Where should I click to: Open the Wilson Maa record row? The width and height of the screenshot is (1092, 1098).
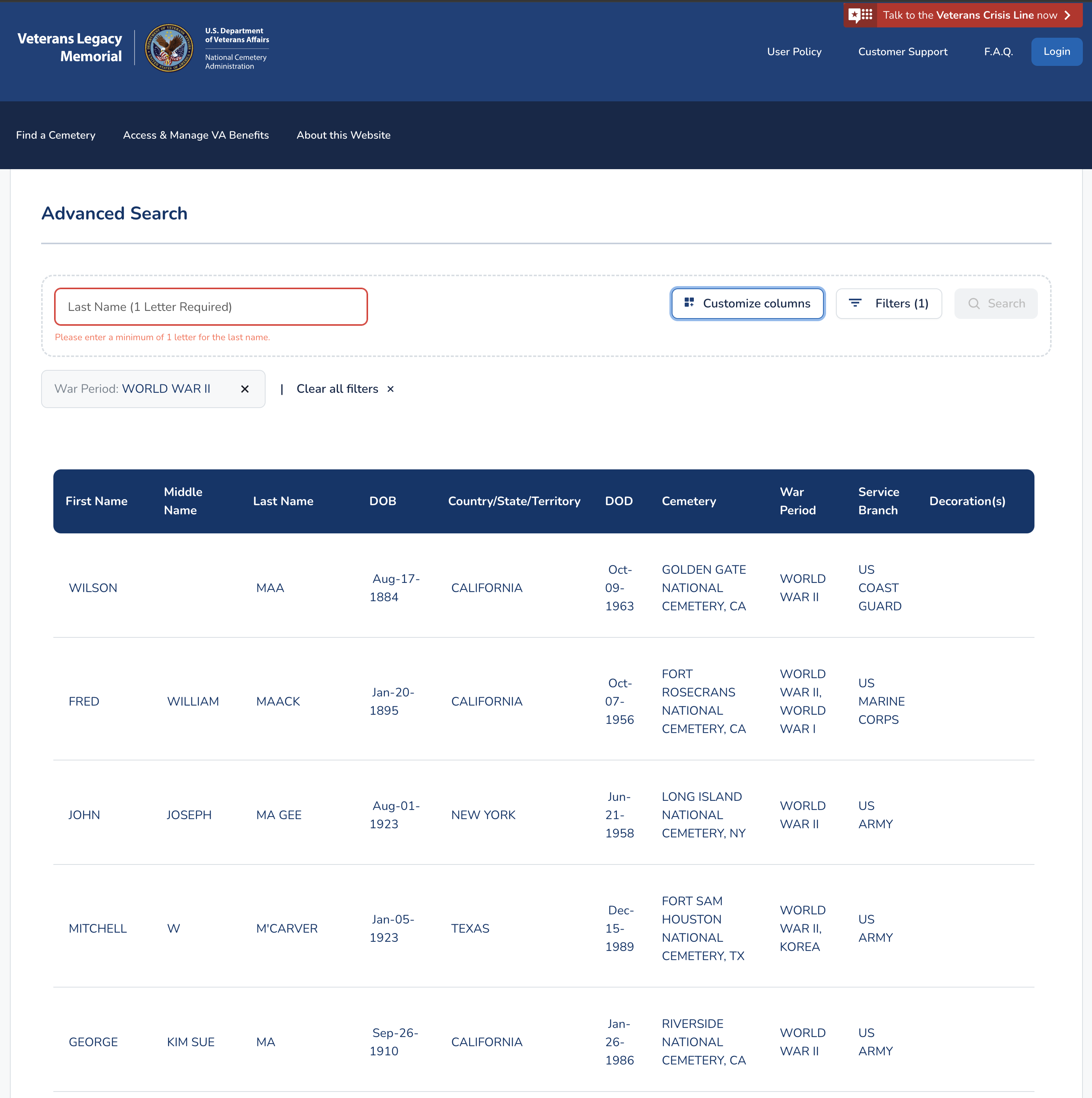(x=93, y=588)
